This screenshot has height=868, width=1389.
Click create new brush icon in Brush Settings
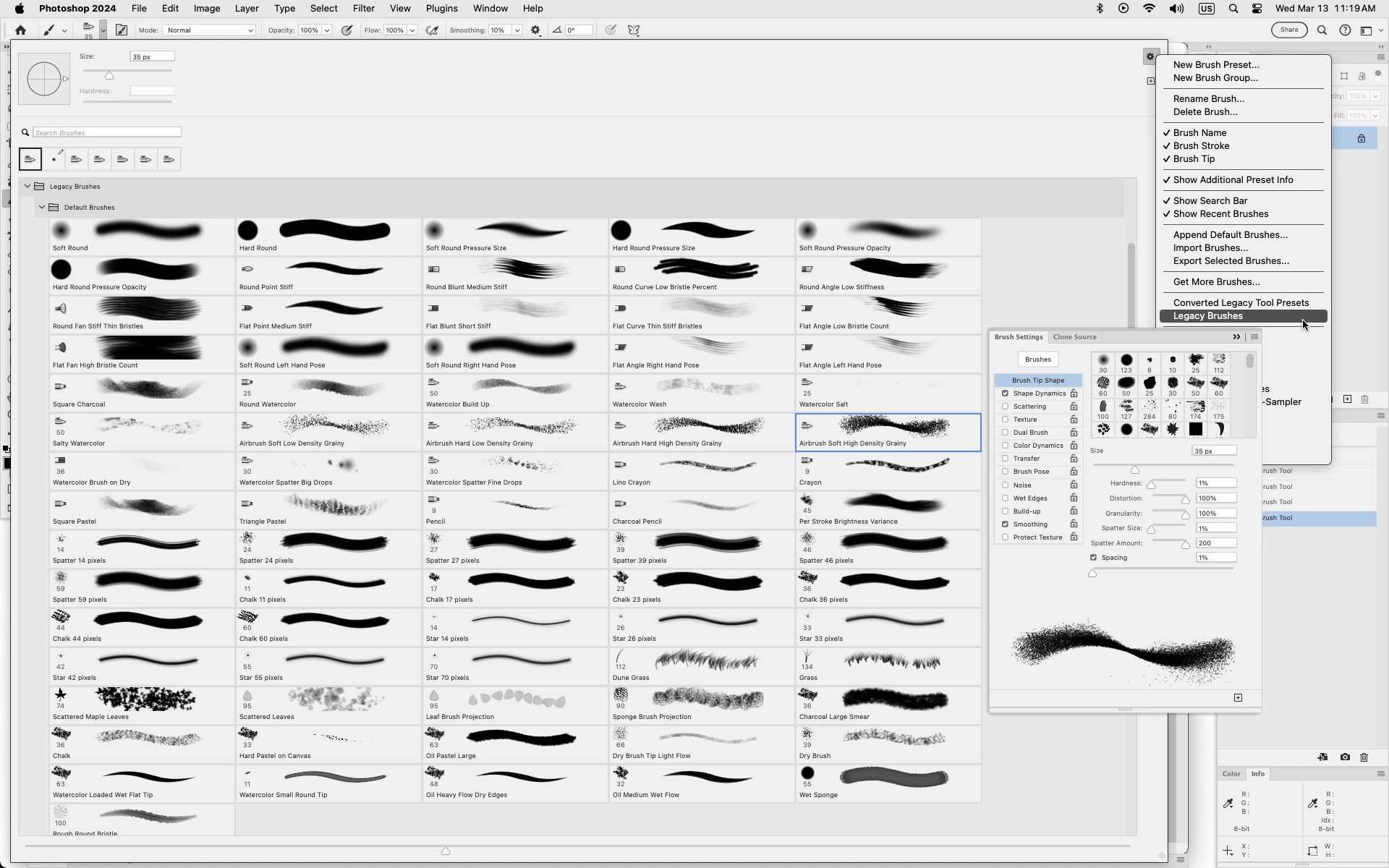pos(1238,698)
